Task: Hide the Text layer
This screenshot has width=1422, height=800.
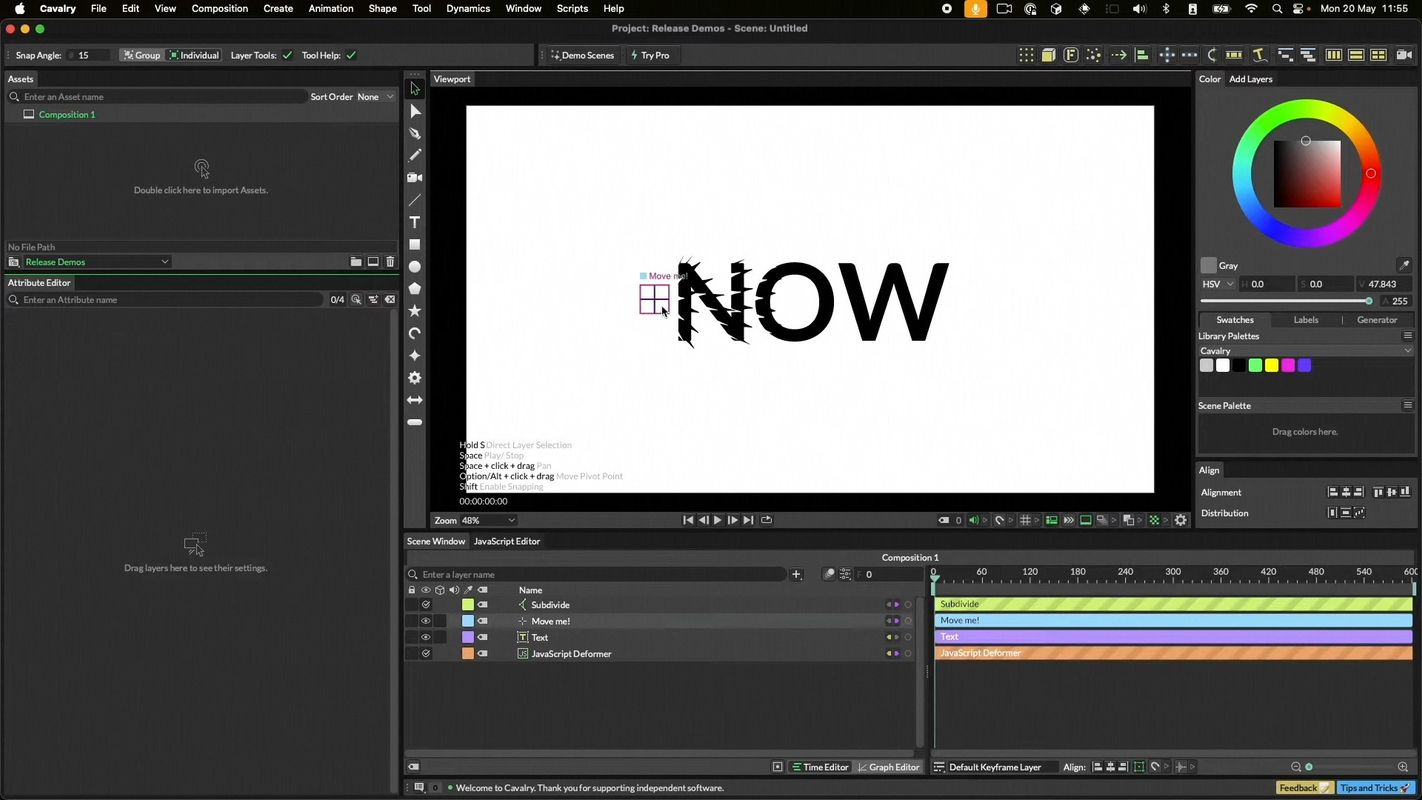Action: tap(425, 637)
